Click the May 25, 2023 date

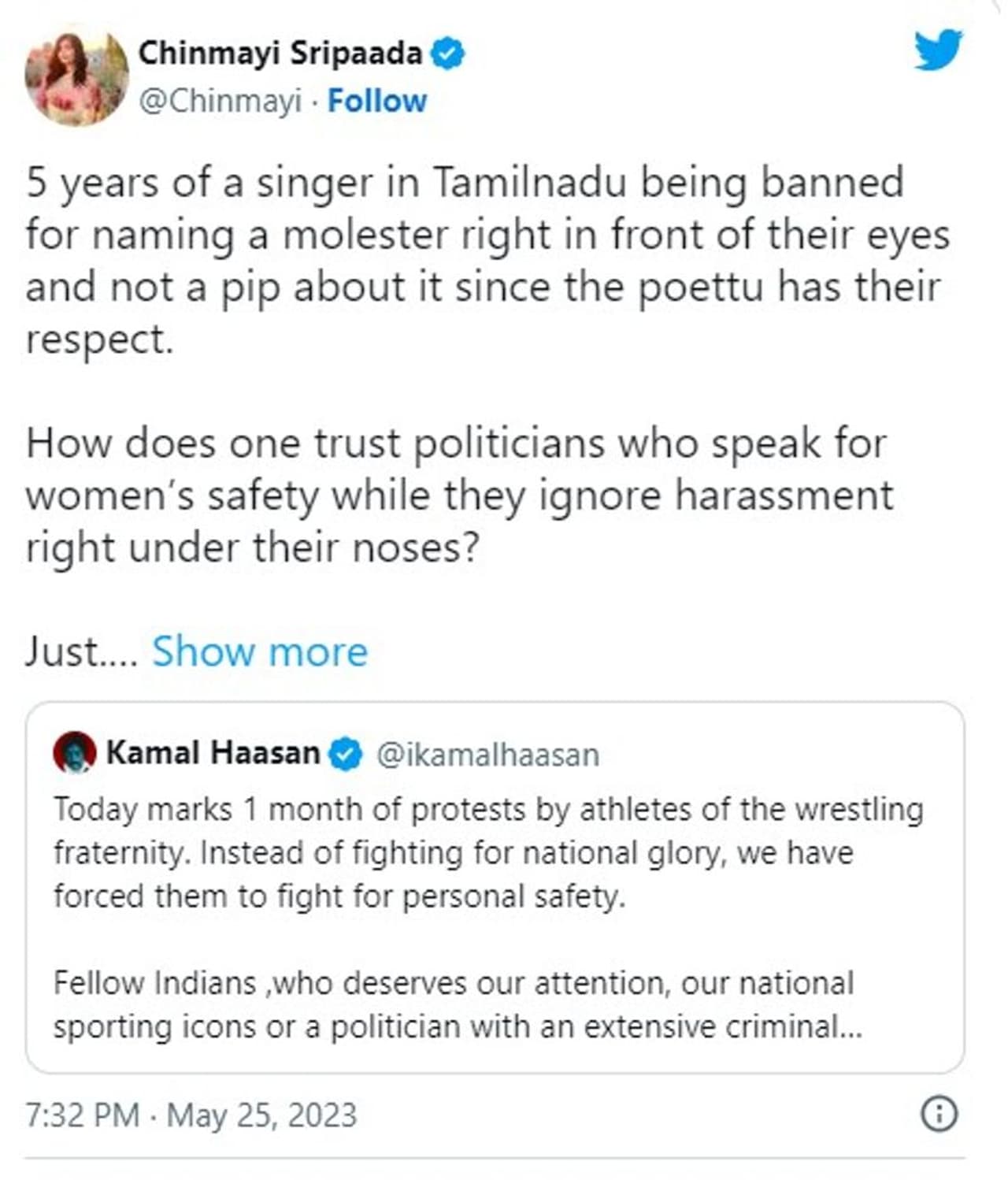click(x=261, y=1115)
